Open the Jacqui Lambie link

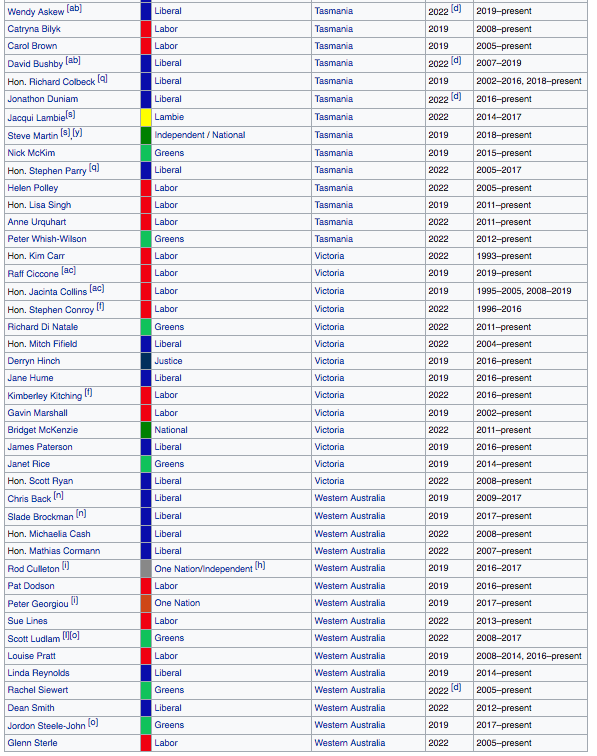[36, 118]
